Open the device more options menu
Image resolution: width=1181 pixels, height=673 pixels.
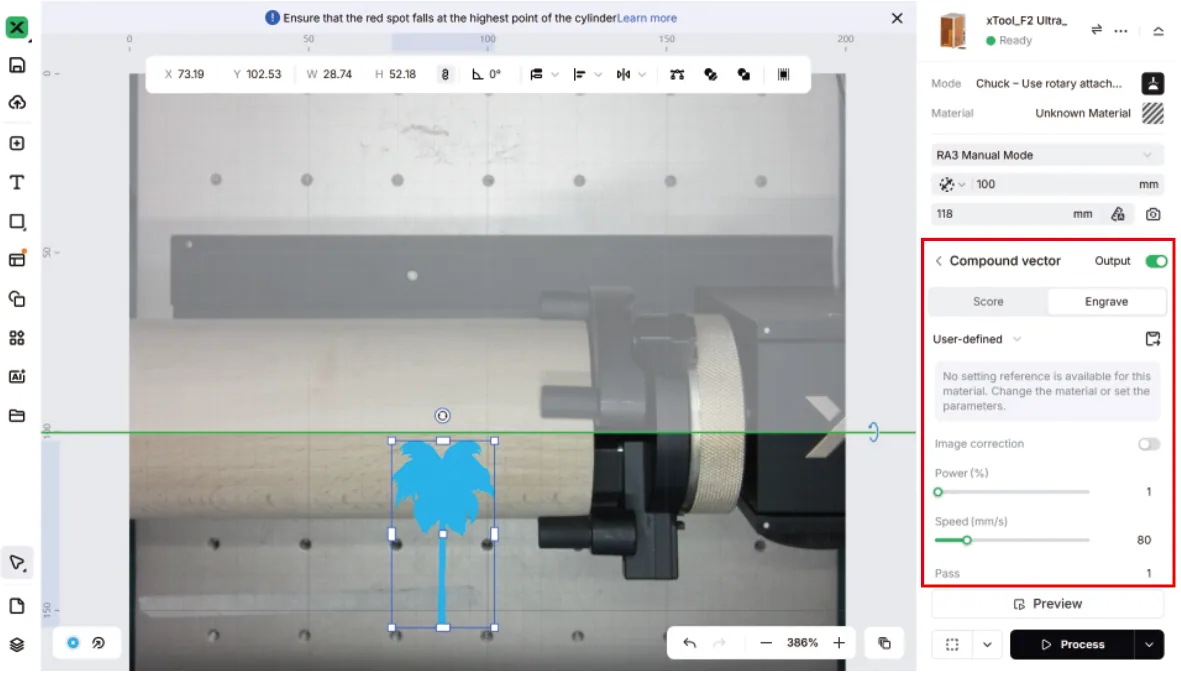coord(1121,31)
